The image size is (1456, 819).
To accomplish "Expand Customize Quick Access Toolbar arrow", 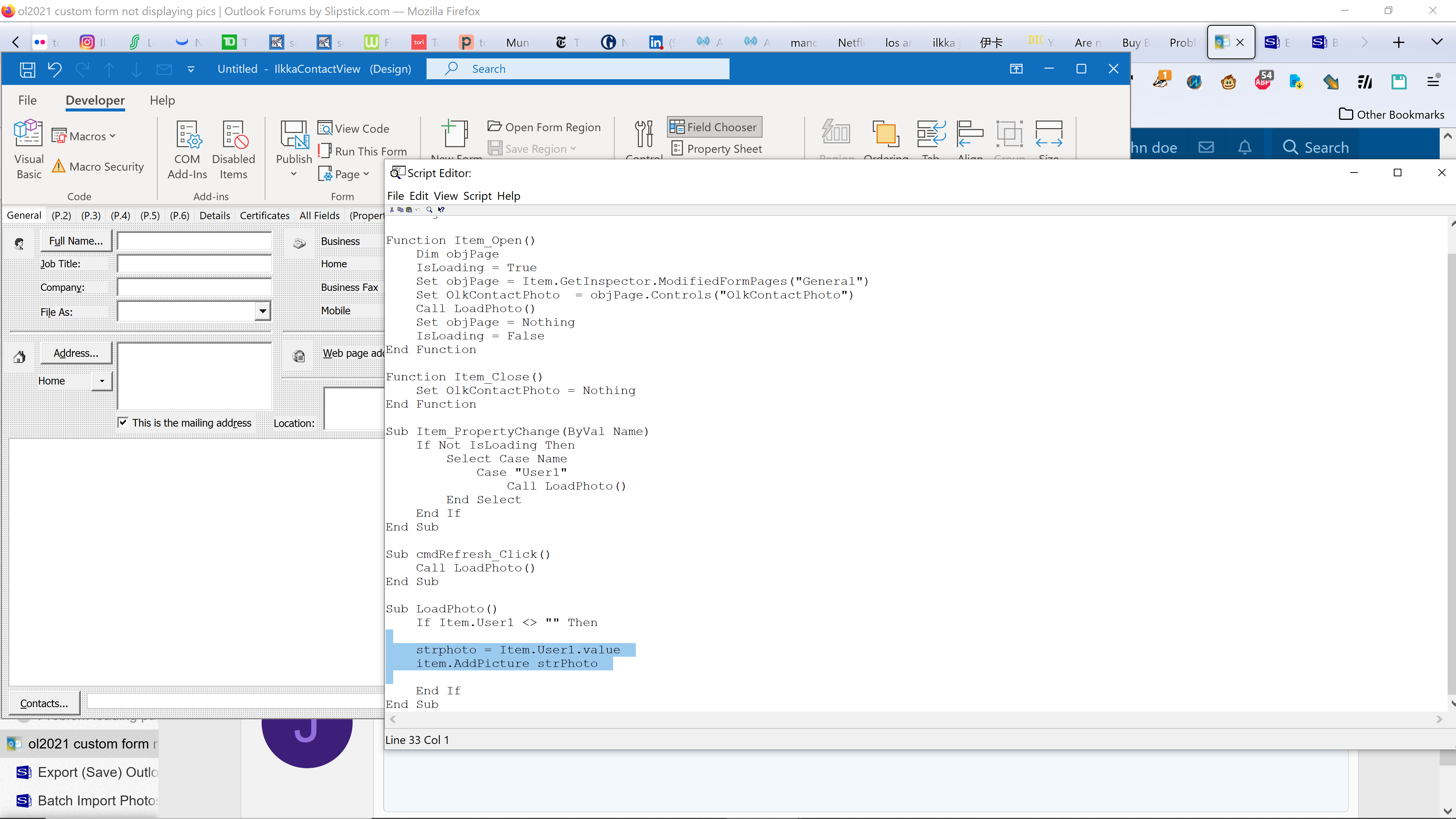I will click(191, 69).
